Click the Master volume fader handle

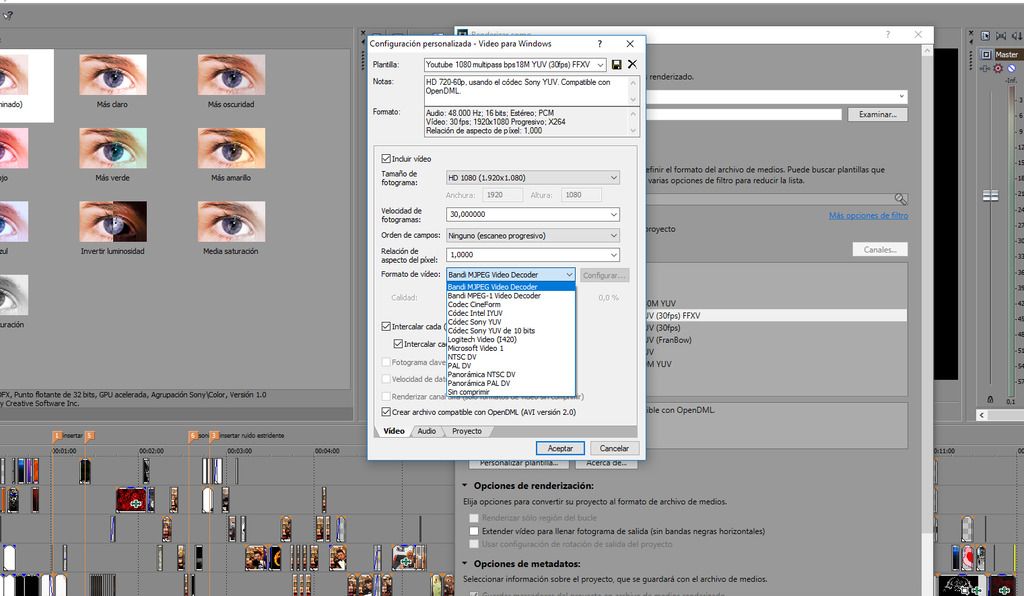[x=991, y=196]
